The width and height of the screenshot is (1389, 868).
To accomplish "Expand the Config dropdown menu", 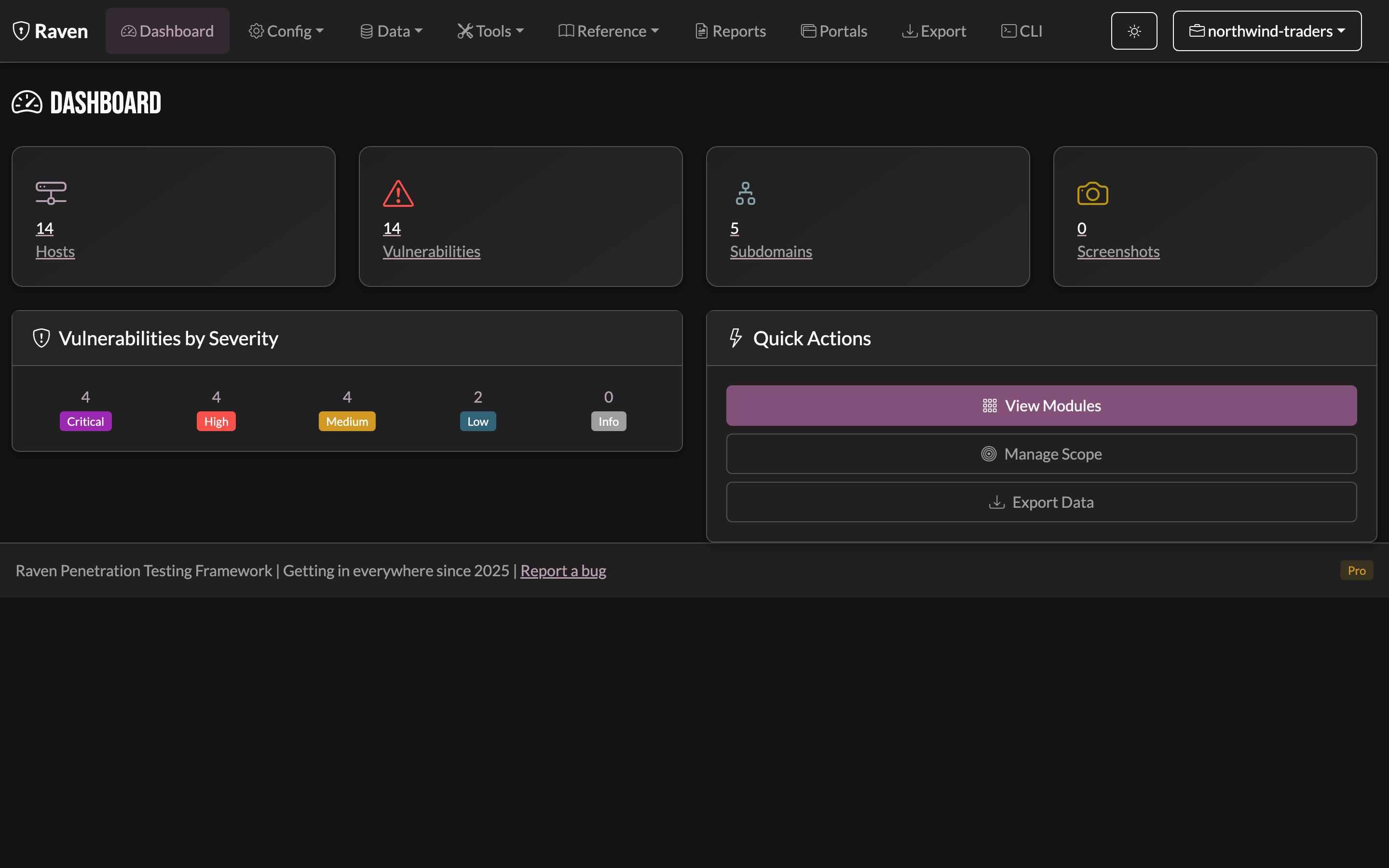I will point(286,31).
